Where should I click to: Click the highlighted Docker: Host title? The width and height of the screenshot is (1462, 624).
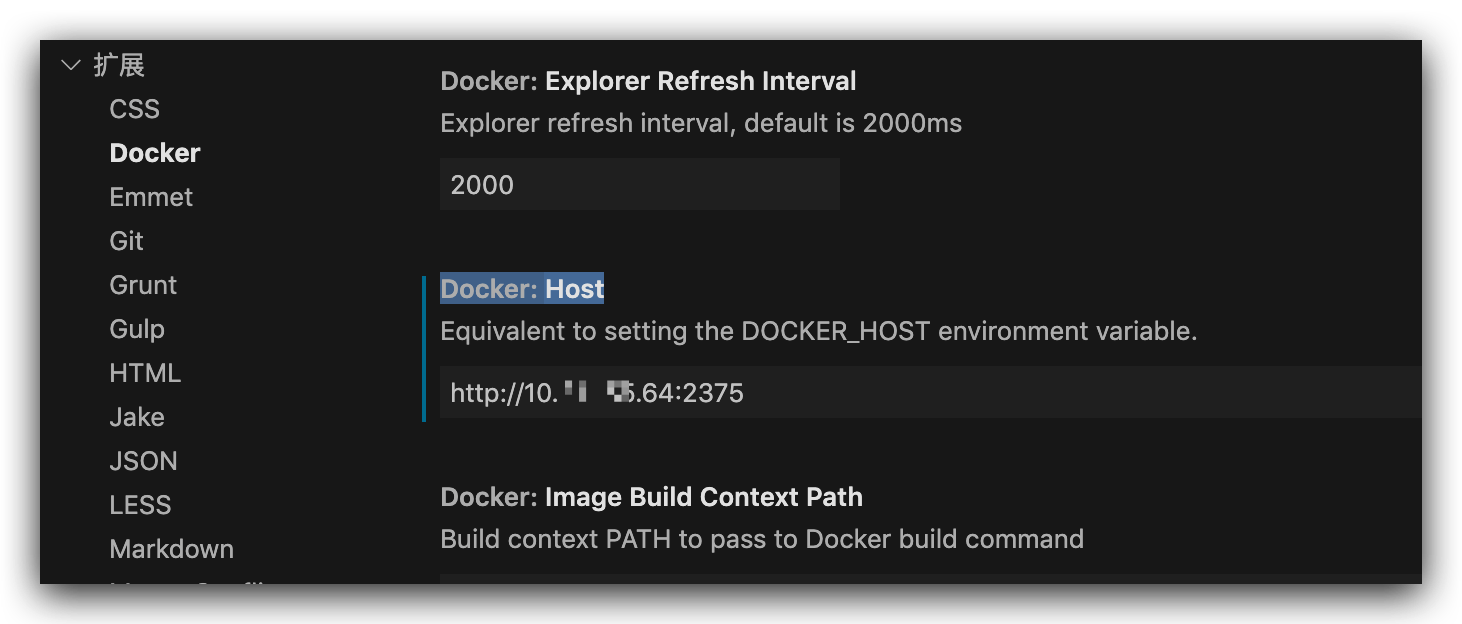pyautogui.click(x=522, y=289)
